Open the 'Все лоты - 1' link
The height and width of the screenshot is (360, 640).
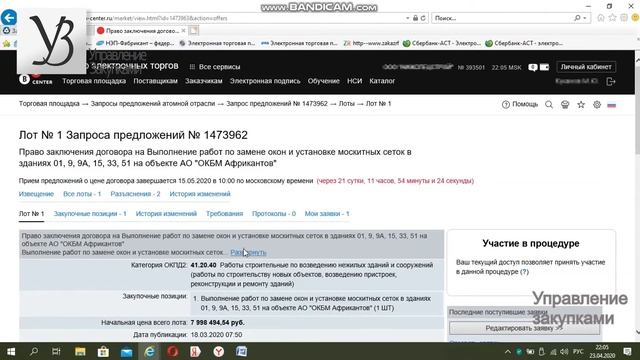click(82, 194)
